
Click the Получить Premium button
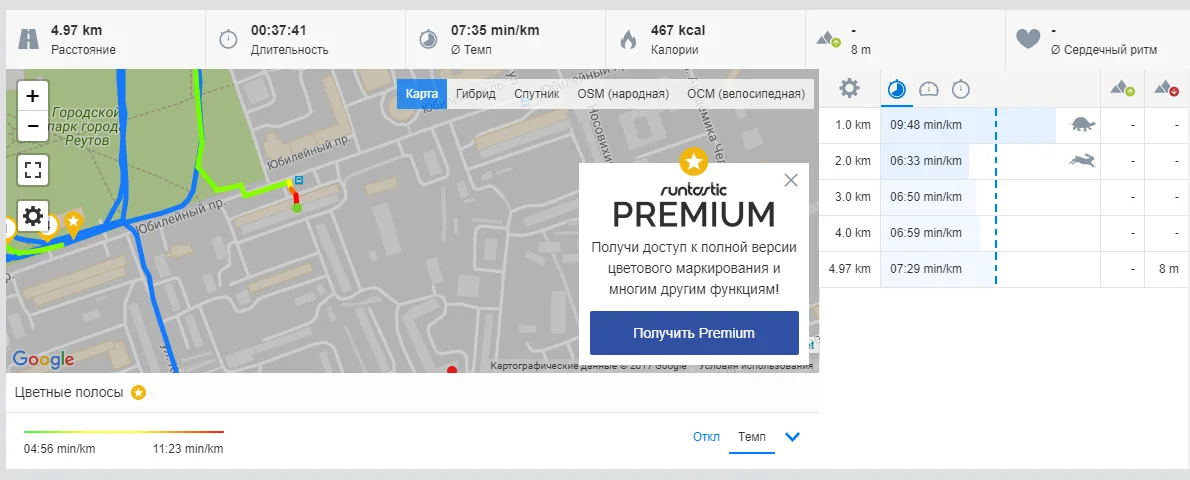pyautogui.click(x=694, y=333)
